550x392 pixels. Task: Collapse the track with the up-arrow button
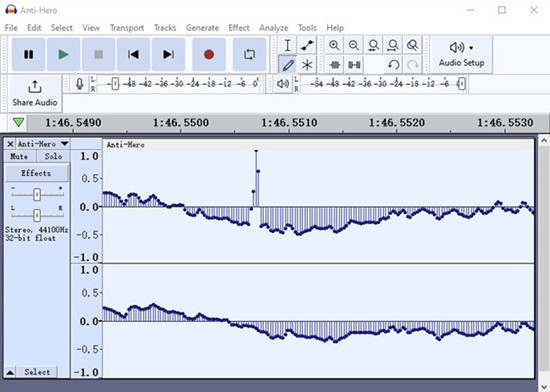point(10,372)
